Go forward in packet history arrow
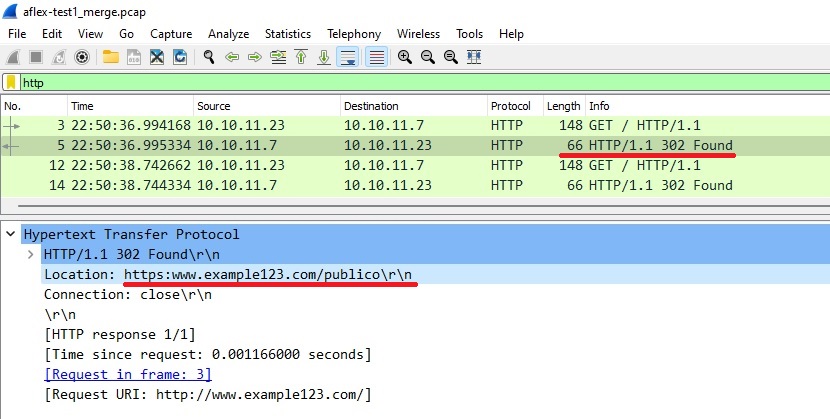Image resolution: width=830 pixels, height=419 pixels. 255,57
